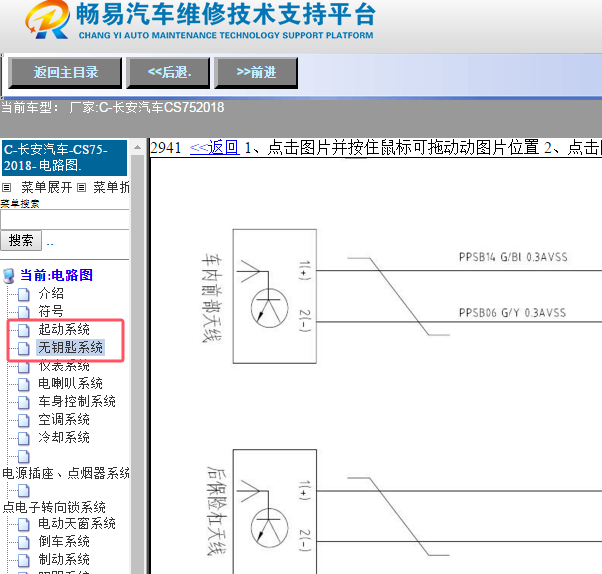Open the 仪表系统 tree item
Viewport: 602px width, 574px height.
pyautogui.click(x=64, y=366)
